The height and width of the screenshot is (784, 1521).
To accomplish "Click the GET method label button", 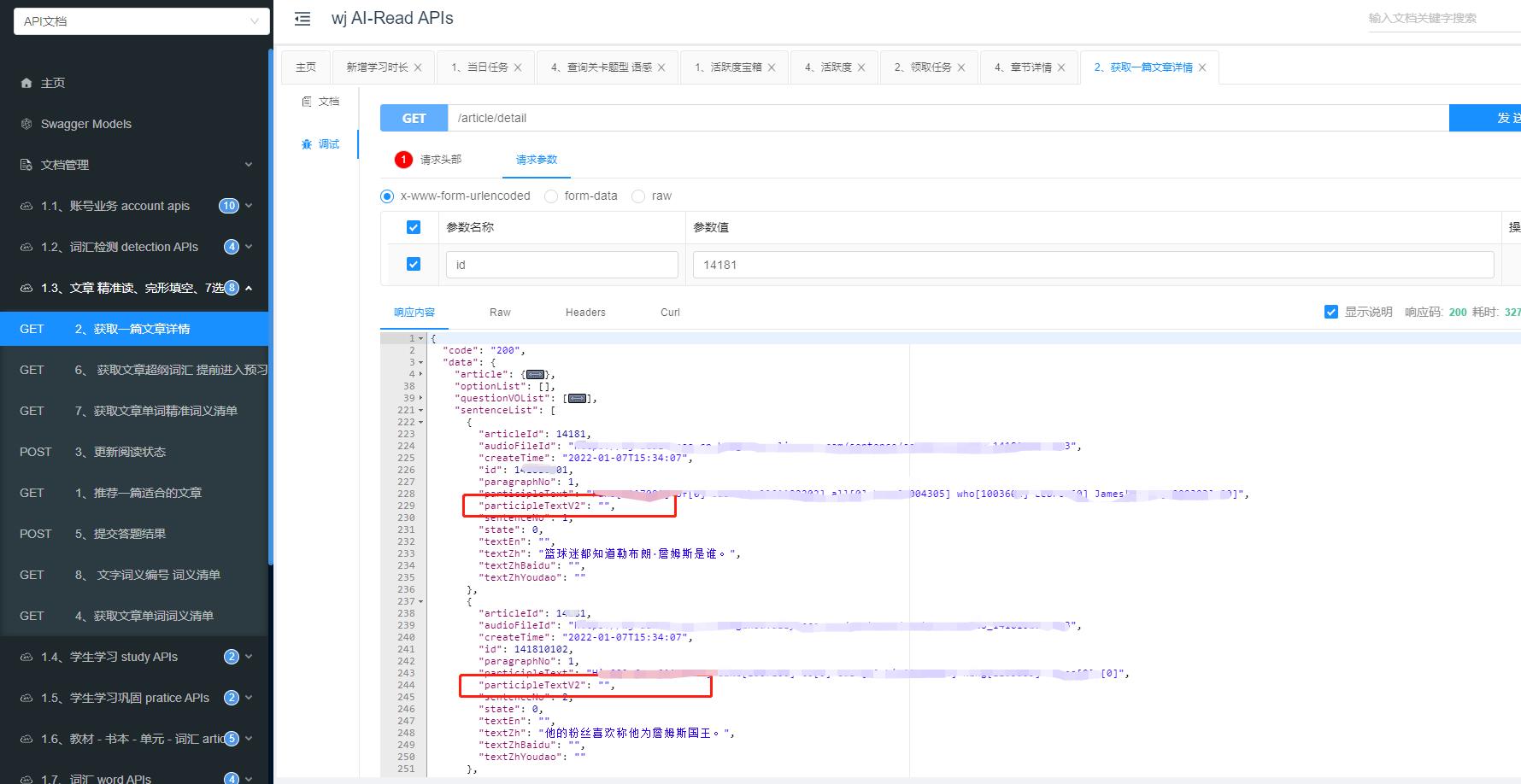I will coord(414,118).
